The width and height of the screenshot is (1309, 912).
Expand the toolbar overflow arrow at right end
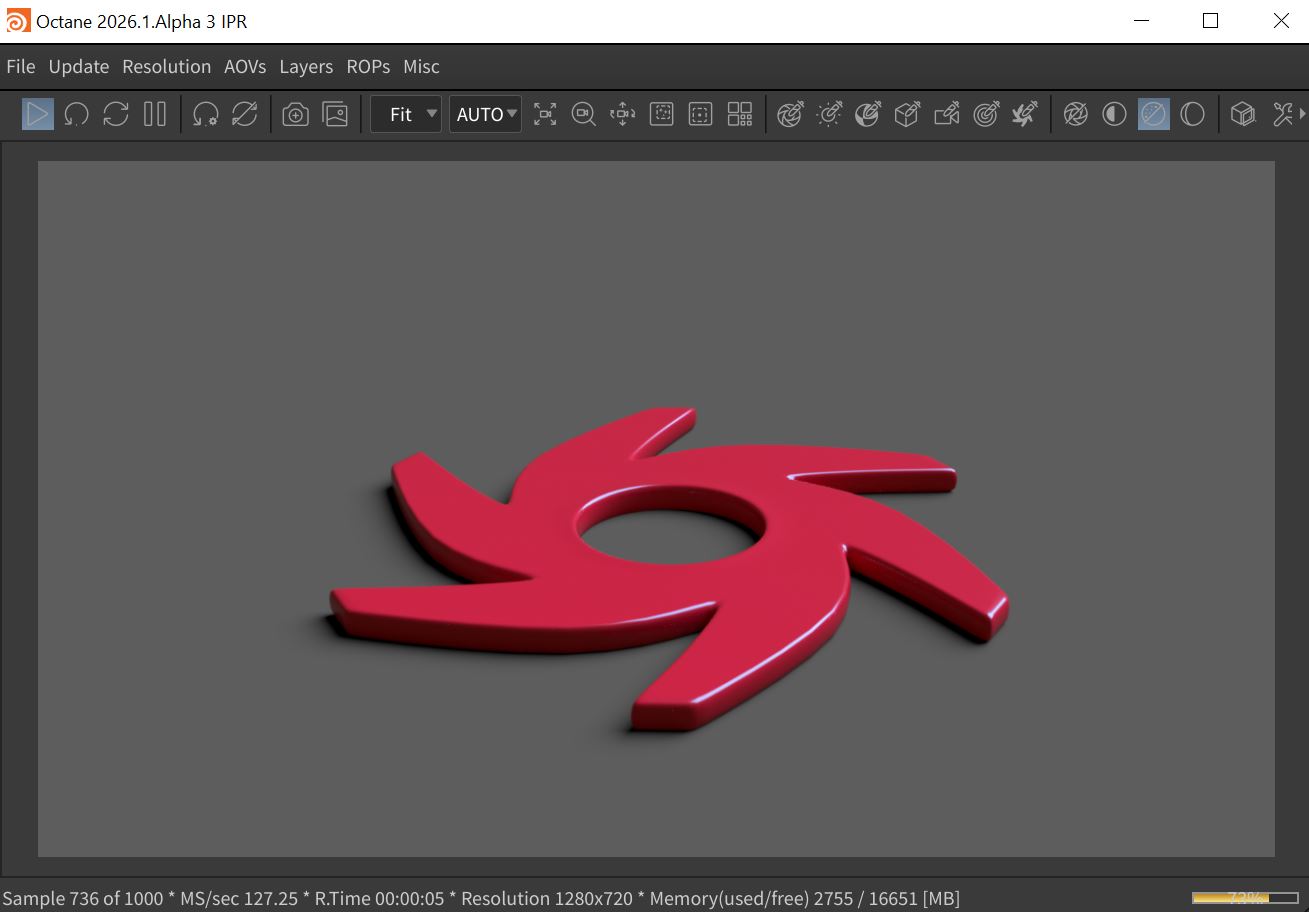click(x=1302, y=114)
